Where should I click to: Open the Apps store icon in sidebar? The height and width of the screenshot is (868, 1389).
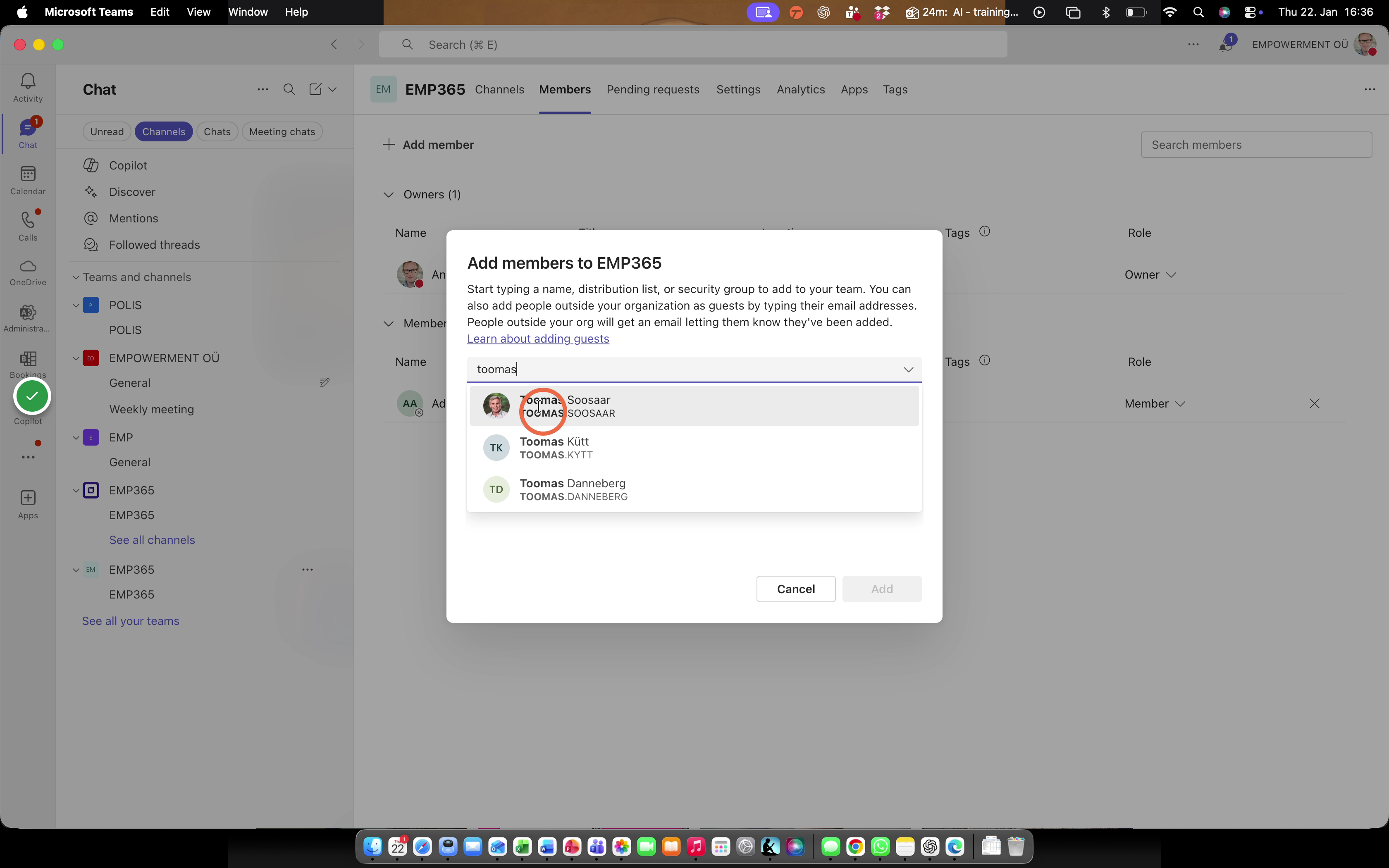click(x=28, y=505)
